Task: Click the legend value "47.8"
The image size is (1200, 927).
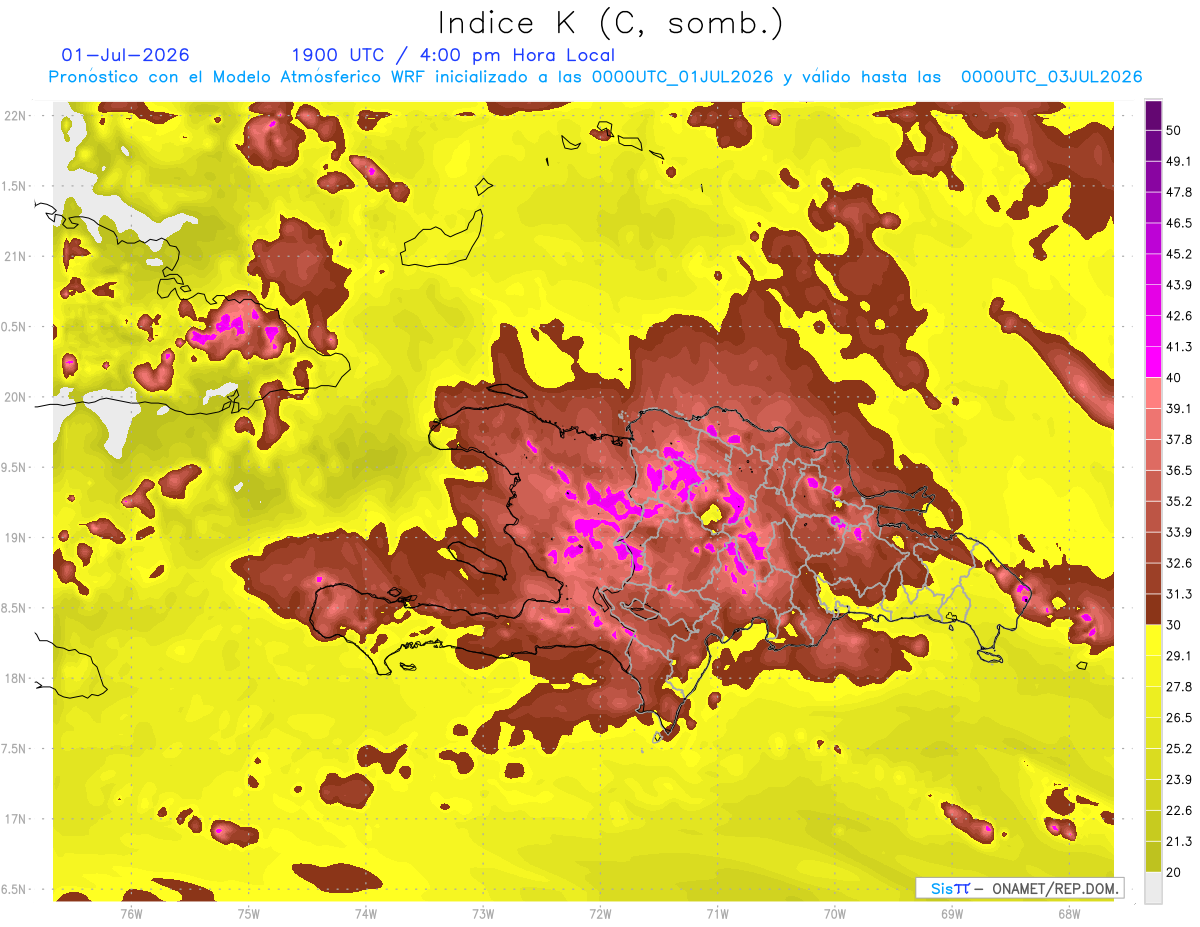Action: (1179, 192)
